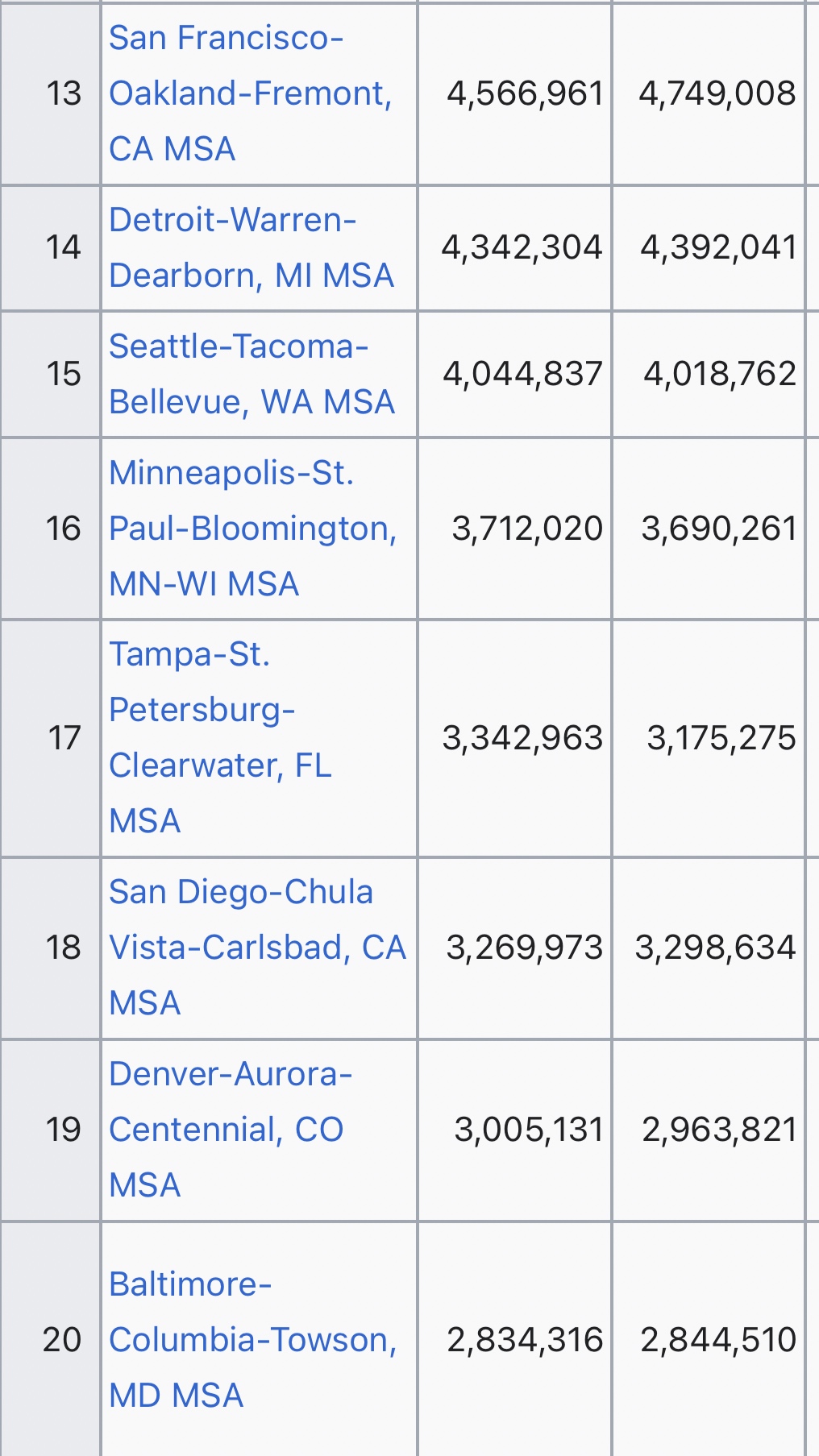Select the 4,392,041 population cell
The width and height of the screenshot is (819, 1456).
coord(718,247)
